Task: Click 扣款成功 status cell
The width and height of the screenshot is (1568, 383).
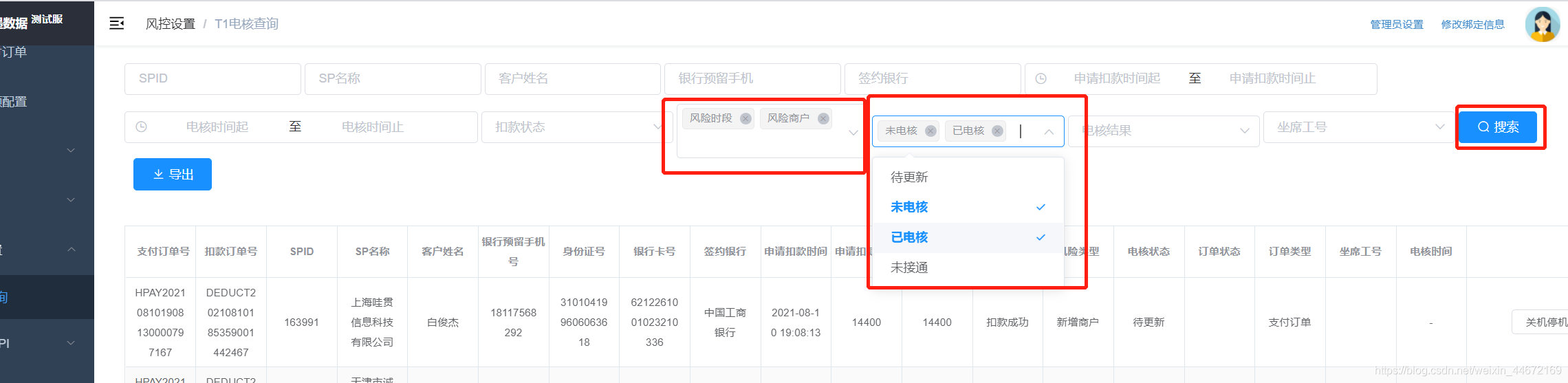Action: tap(1008, 322)
